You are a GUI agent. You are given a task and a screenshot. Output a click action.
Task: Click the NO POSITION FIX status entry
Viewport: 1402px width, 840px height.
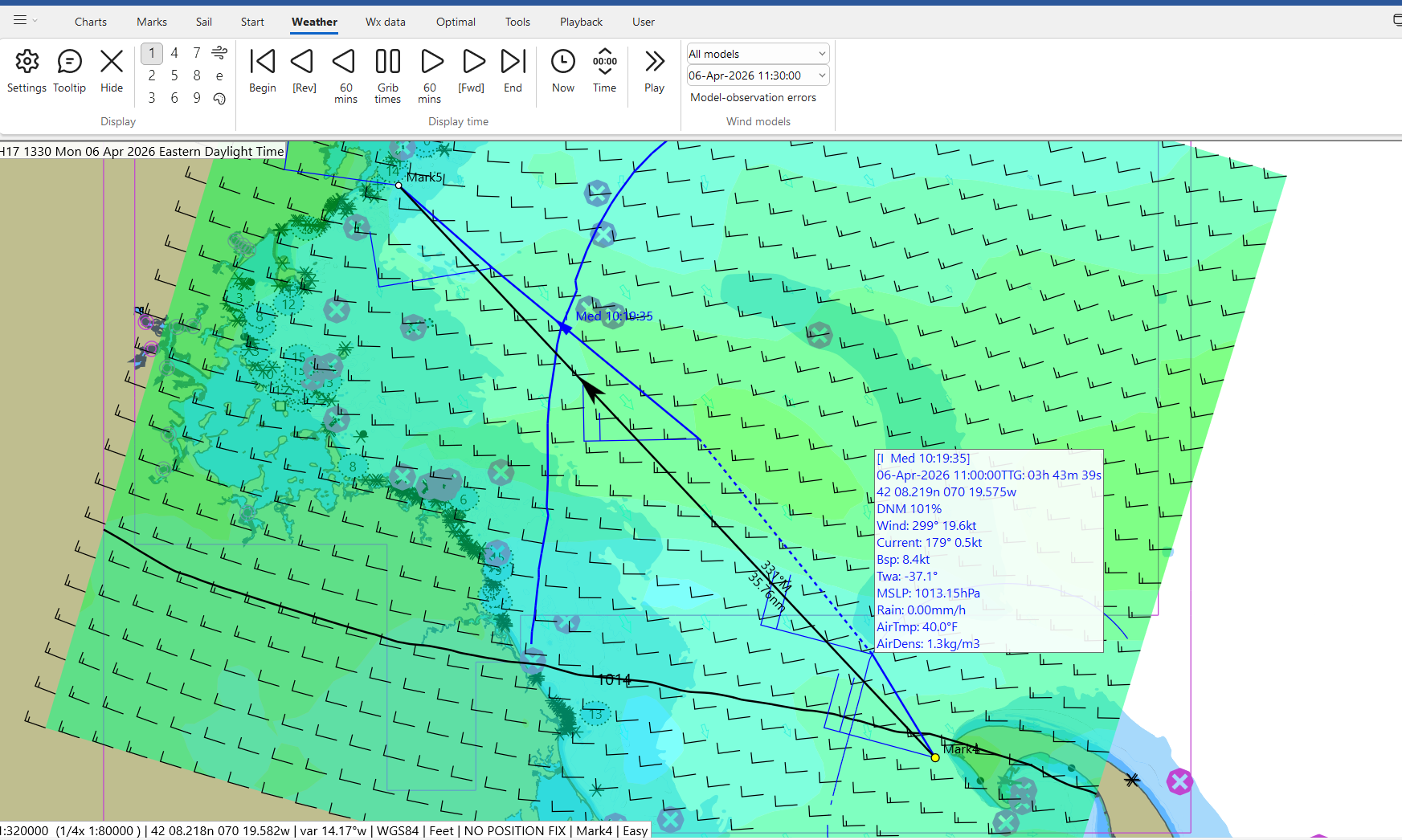515,831
